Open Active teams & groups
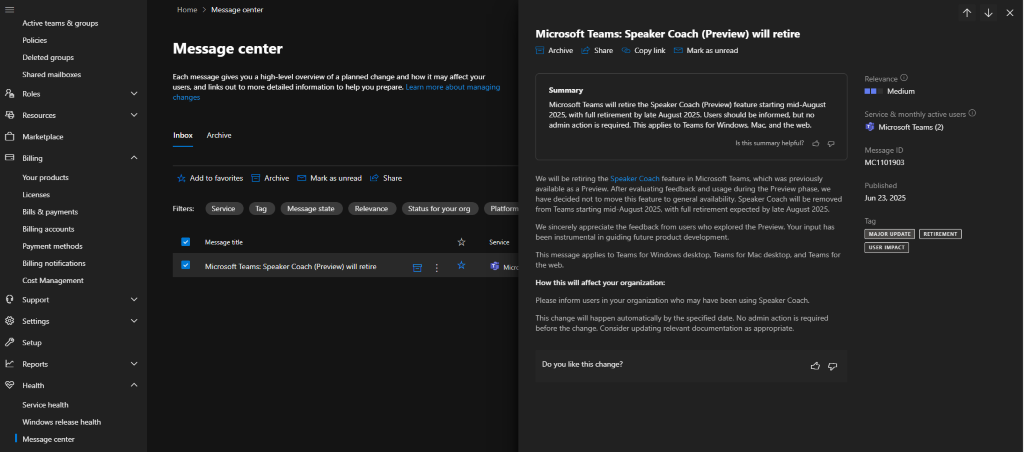The width and height of the screenshot is (1024, 452). (x=60, y=23)
